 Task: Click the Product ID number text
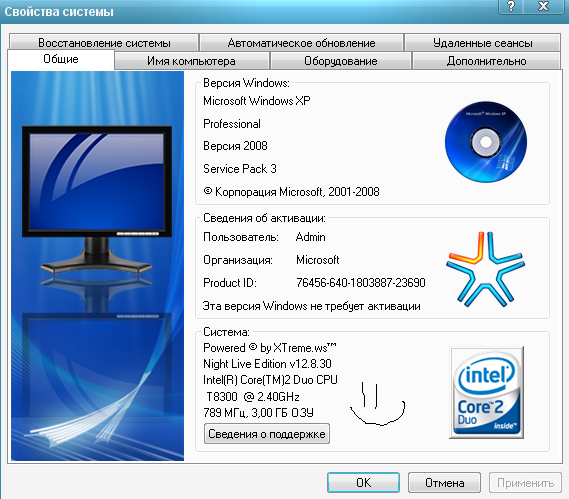tap(361, 282)
